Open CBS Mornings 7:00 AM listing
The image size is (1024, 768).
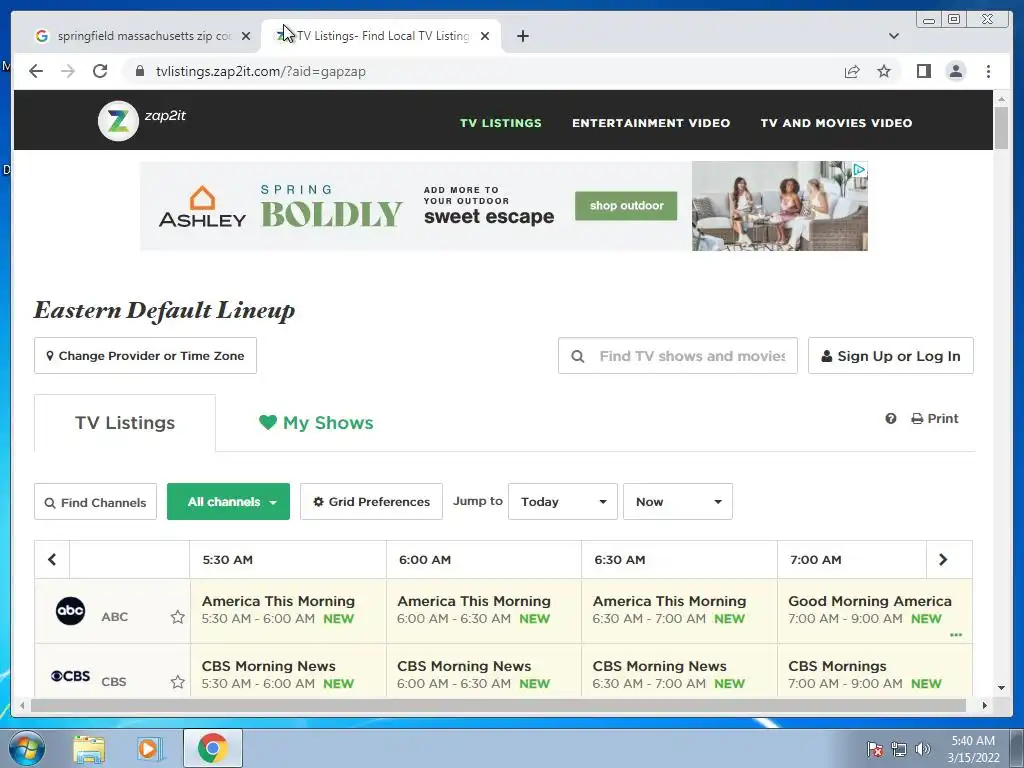click(x=874, y=671)
